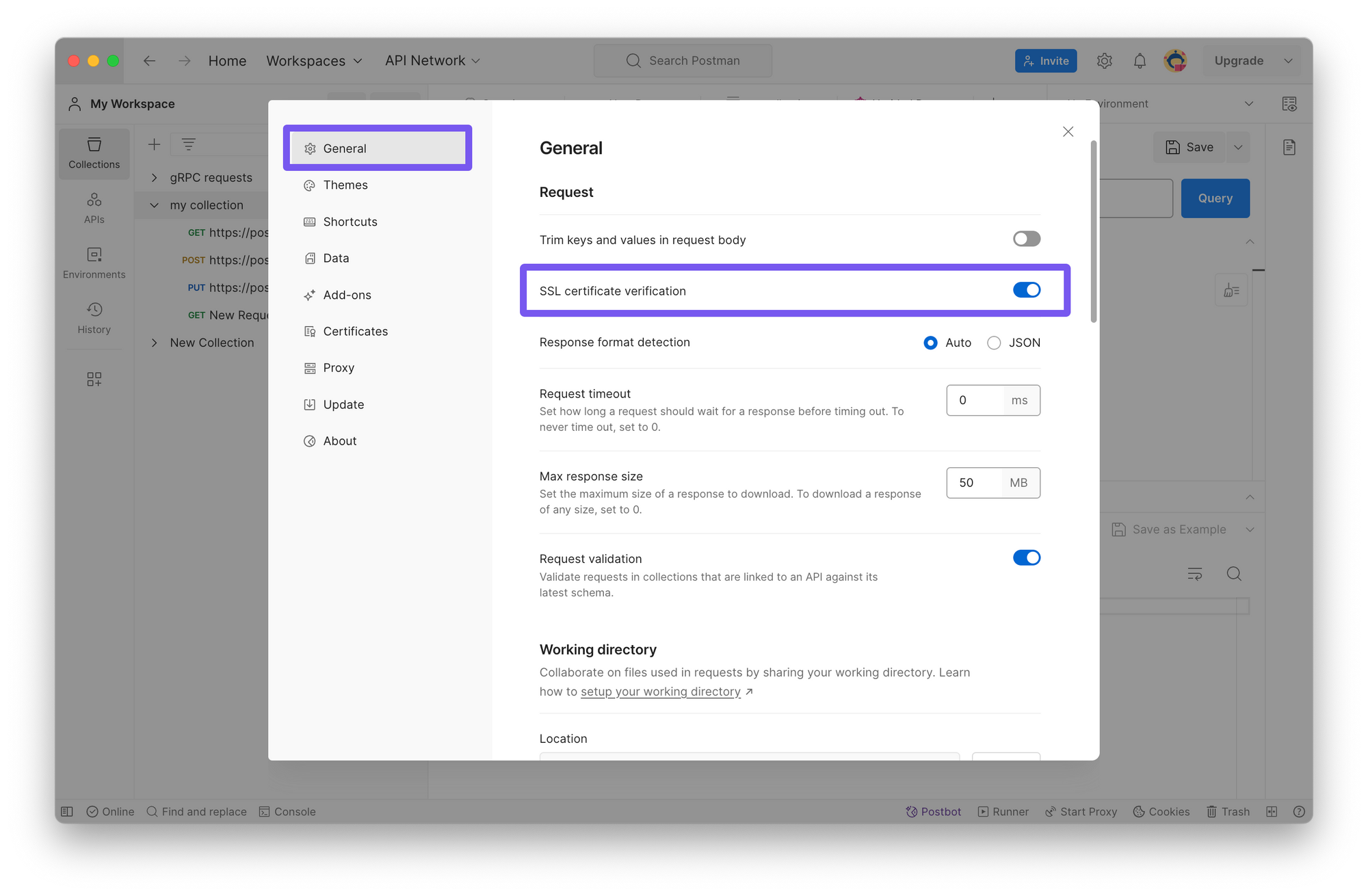Open the General settings tab
Image resolution: width=1368 pixels, height=896 pixels.
click(x=378, y=148)
